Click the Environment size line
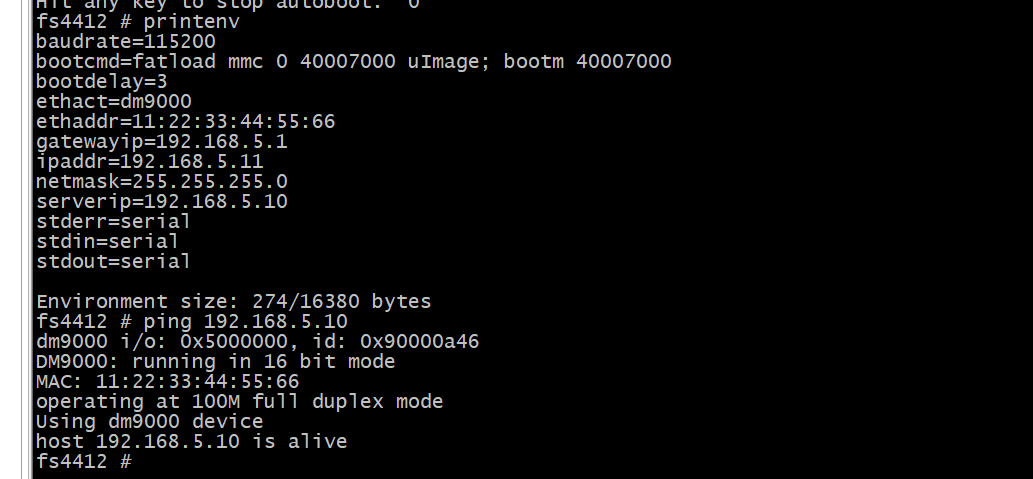Viewport: 1033px width, 479px height. (234, 302)
